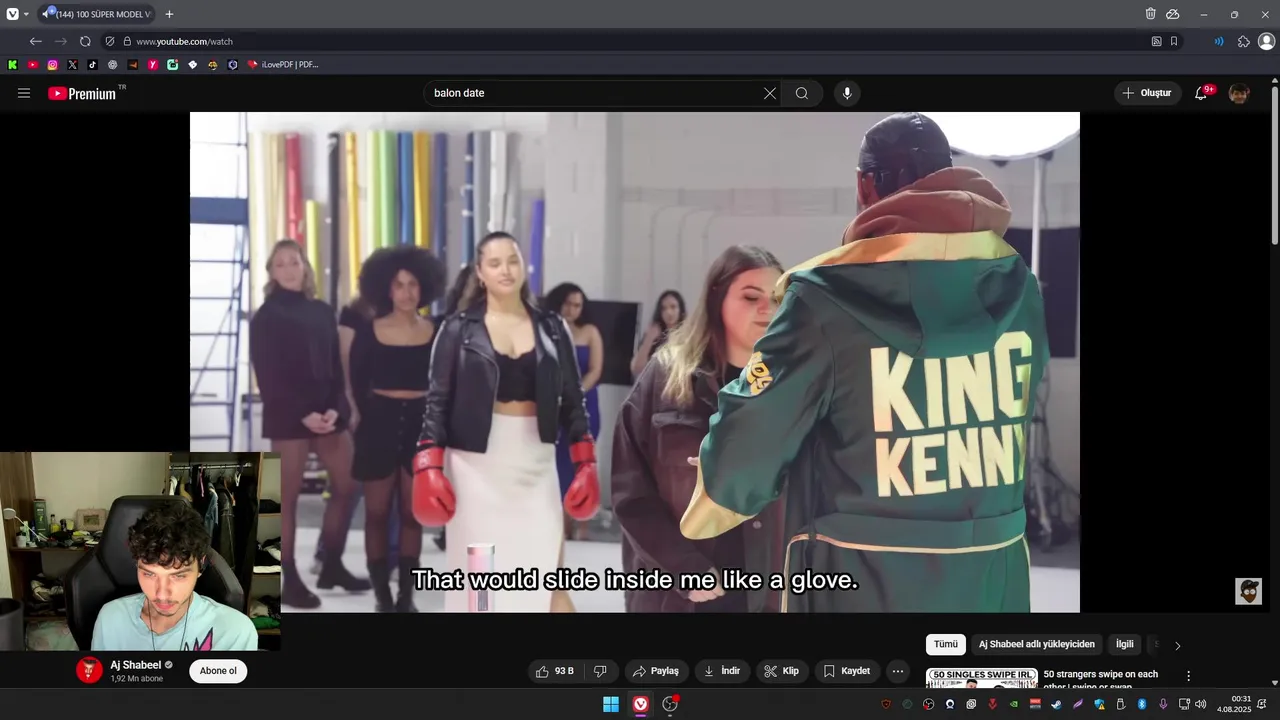Open the Aj Shabeel channel name

(x=135, y=665)
